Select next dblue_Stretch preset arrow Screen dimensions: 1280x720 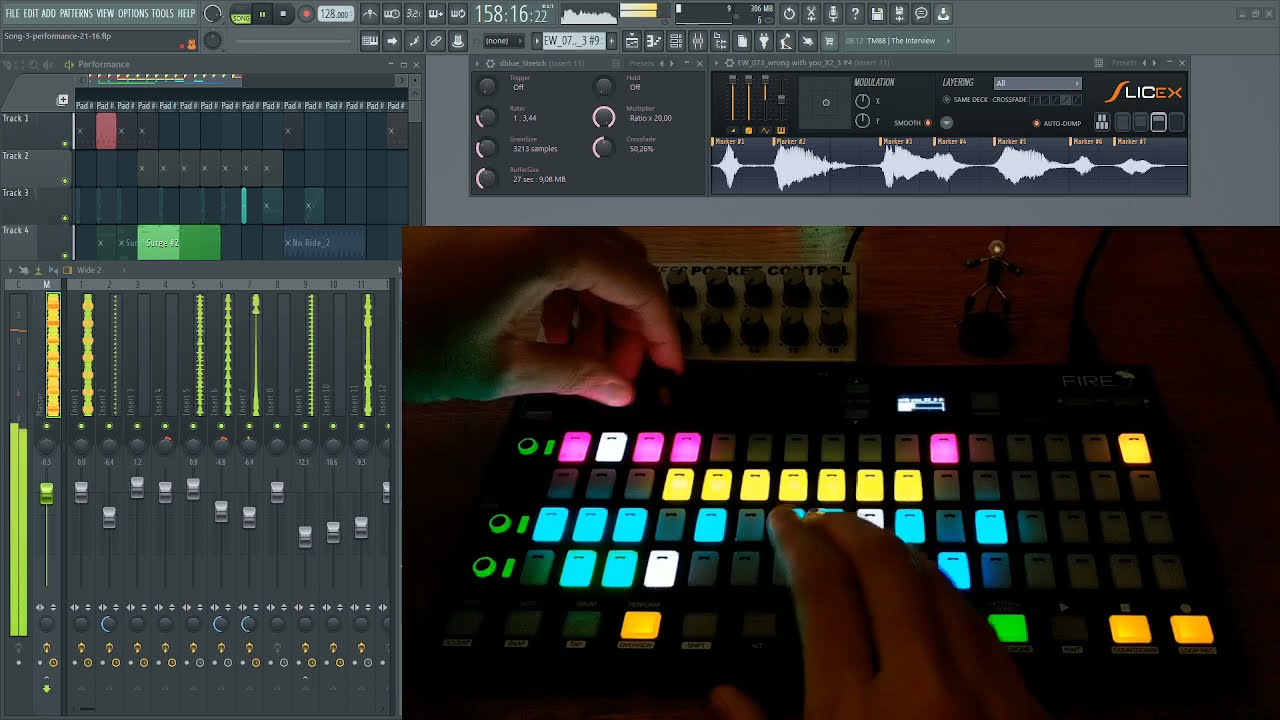coord(671,64)
